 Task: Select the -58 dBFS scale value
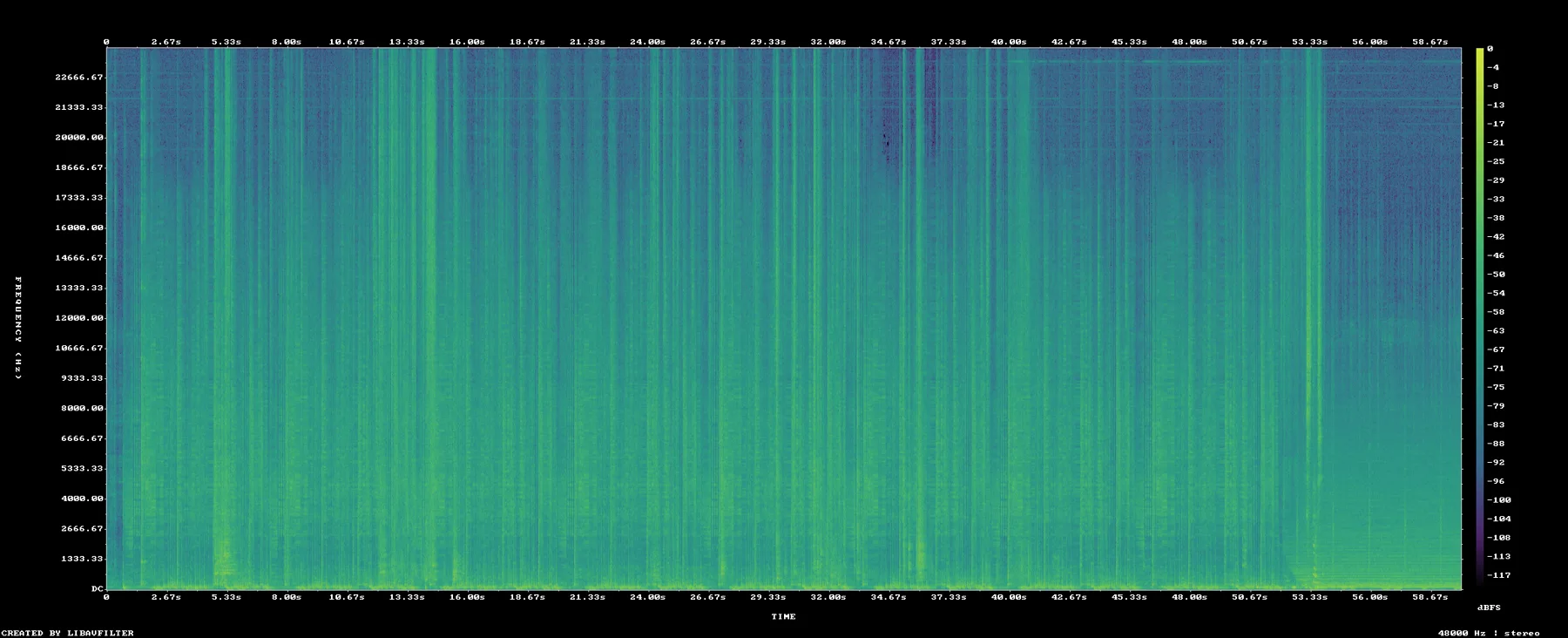(x=1495, y=312)
